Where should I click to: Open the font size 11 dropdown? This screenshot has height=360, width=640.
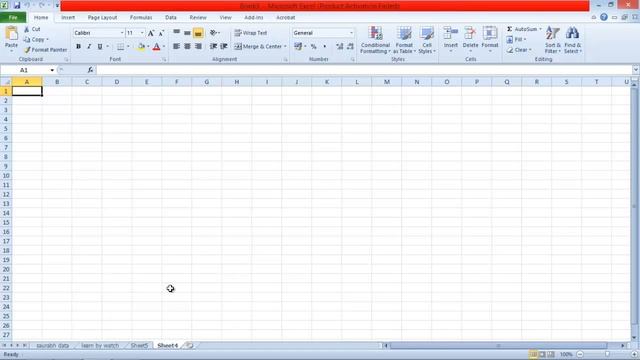click(142, 33)
